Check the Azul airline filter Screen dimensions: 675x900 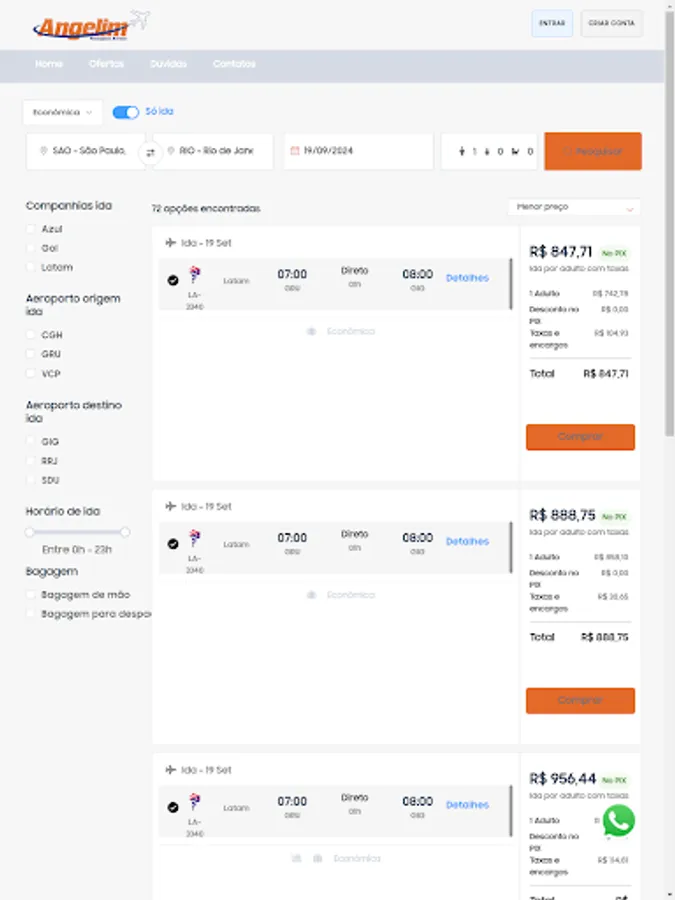coord(31,229)
